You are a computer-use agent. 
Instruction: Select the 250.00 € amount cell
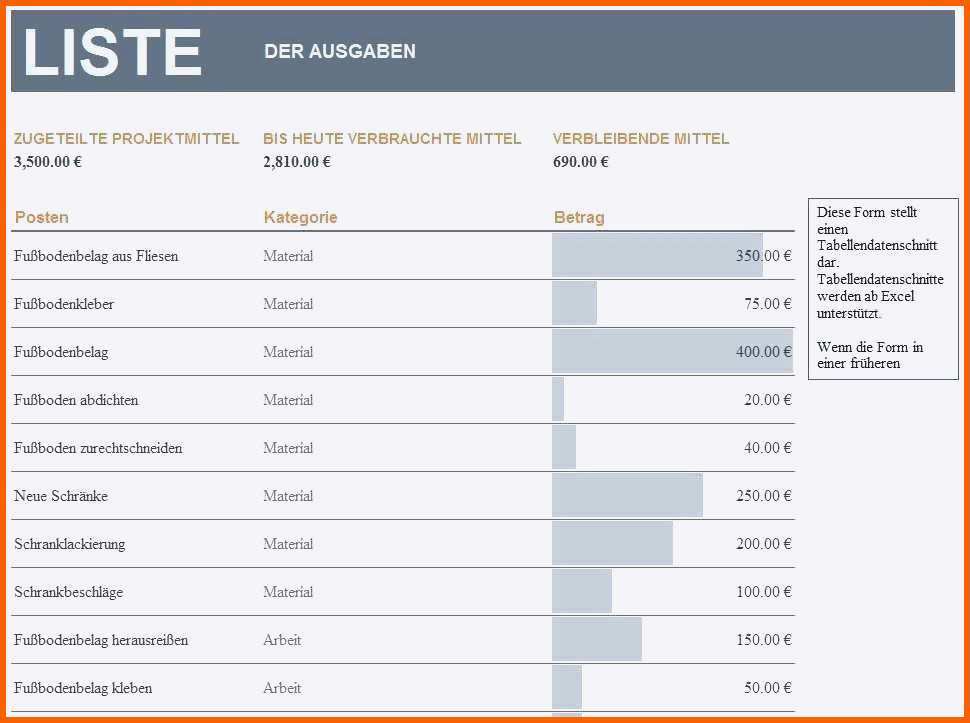click(x=673, y=495)
